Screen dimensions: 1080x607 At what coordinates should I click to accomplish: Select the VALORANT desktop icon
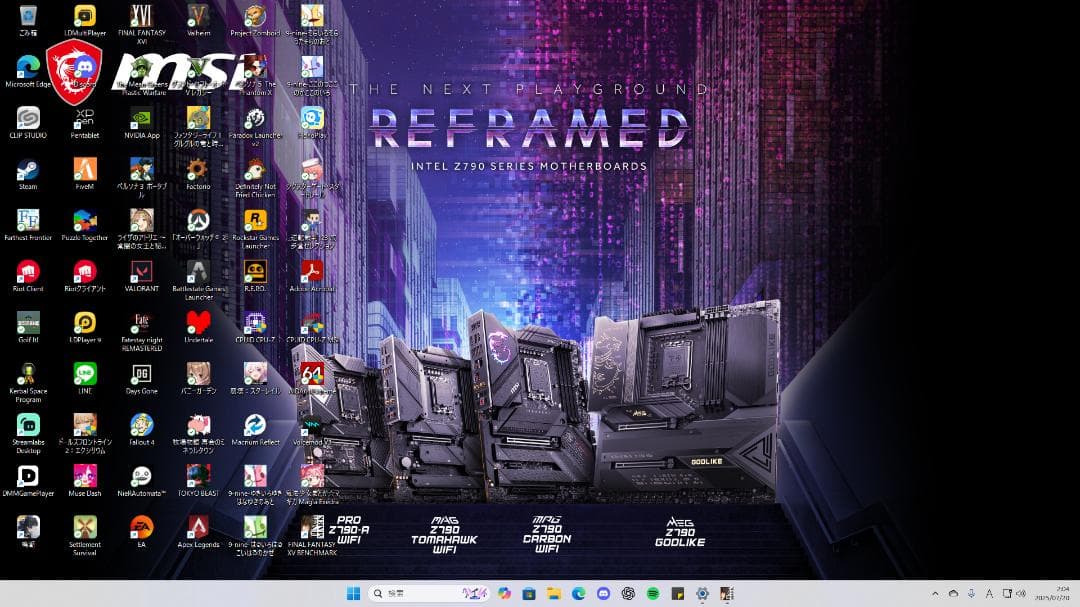coord(142,272)
